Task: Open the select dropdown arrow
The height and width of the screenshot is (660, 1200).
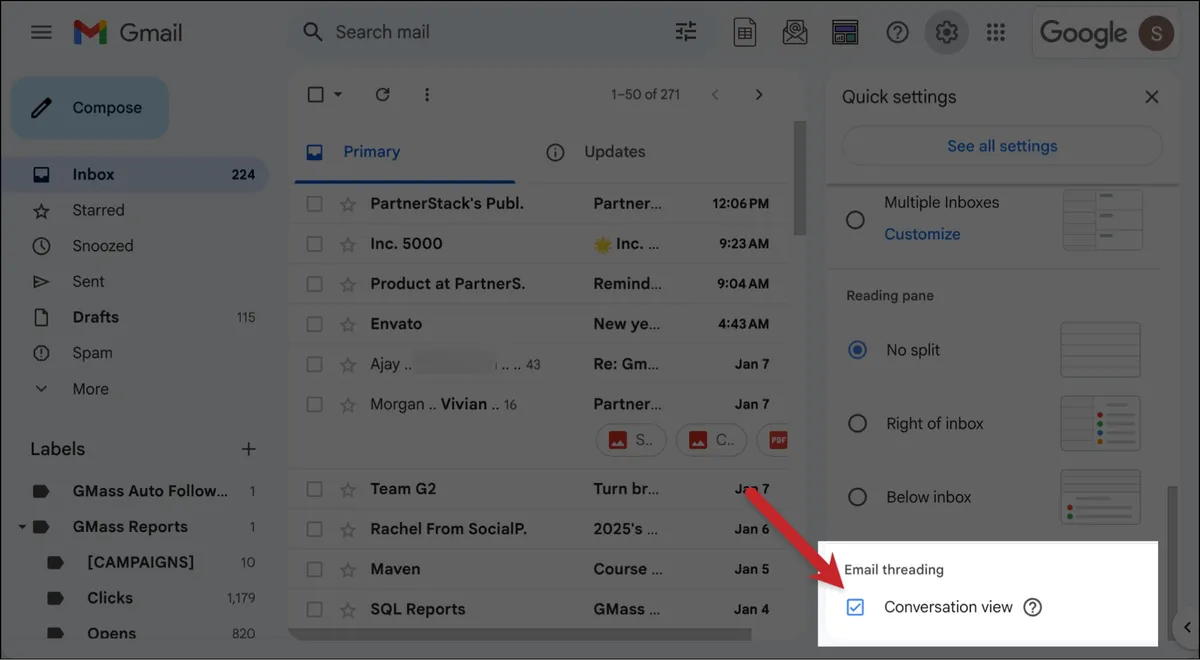Action: click(338, 94)
